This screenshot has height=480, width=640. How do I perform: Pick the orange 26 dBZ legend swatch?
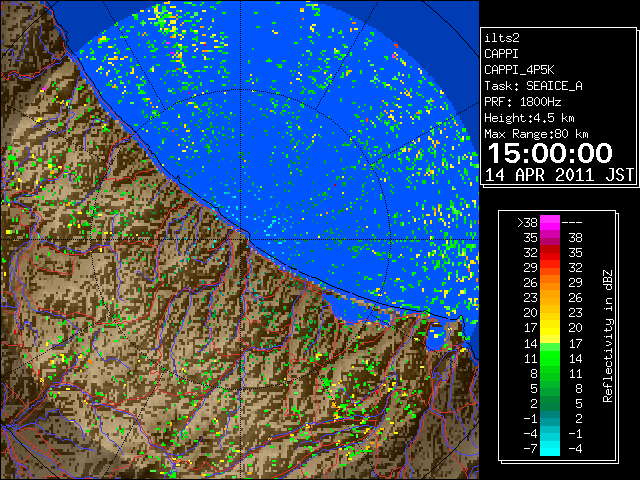(x=550, y=283)
